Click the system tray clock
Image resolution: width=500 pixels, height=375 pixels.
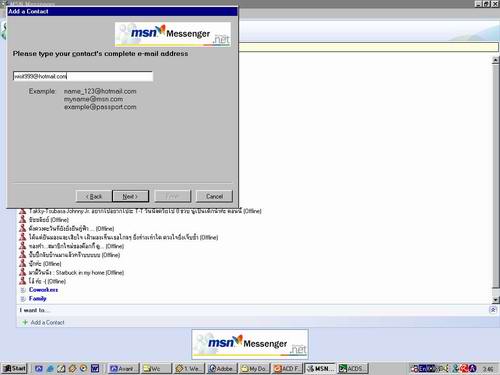pyautogui.click(x=488, y=369)
